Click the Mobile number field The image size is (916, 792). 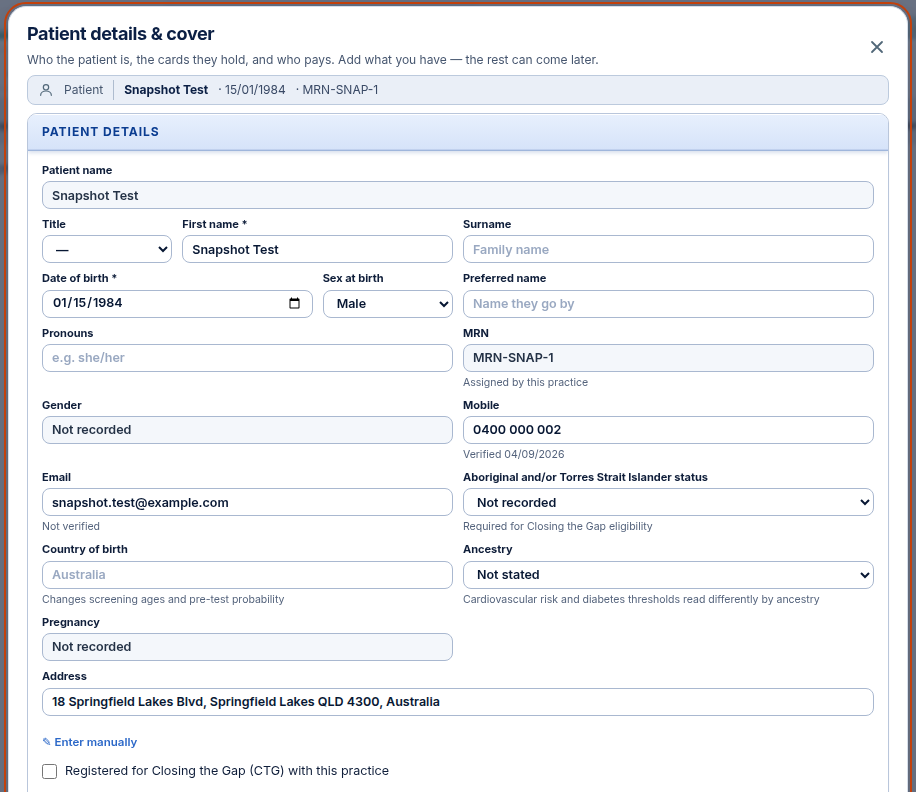point(668,430)
